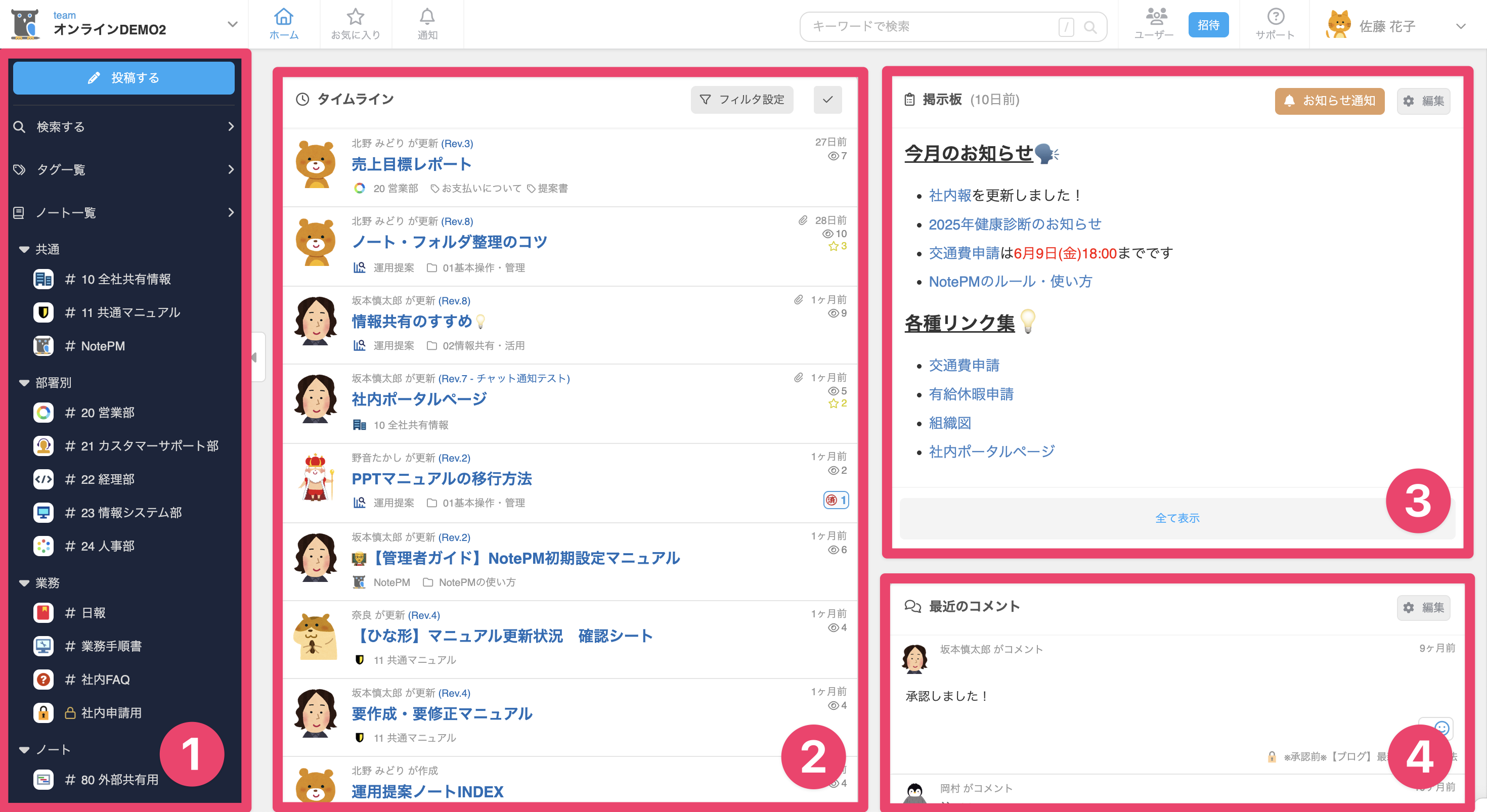
Task: Click the magnifier icon in the search bar
Action: [x=1090, y=27]
